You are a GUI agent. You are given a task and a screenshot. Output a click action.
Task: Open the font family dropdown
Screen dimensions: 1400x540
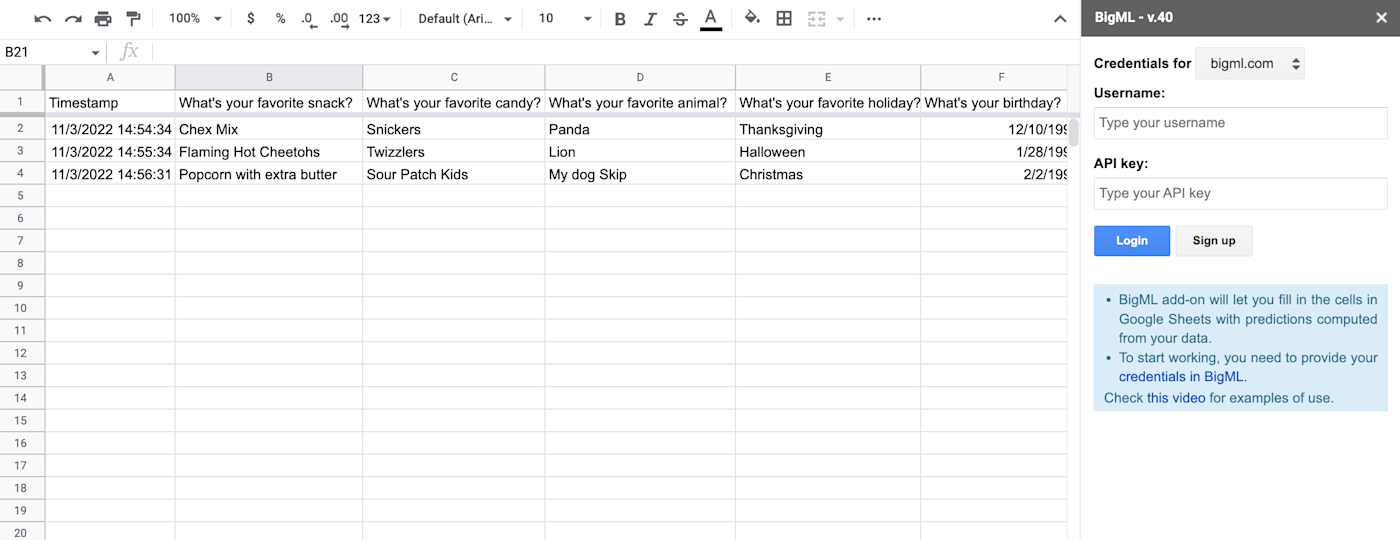[465, 19]
